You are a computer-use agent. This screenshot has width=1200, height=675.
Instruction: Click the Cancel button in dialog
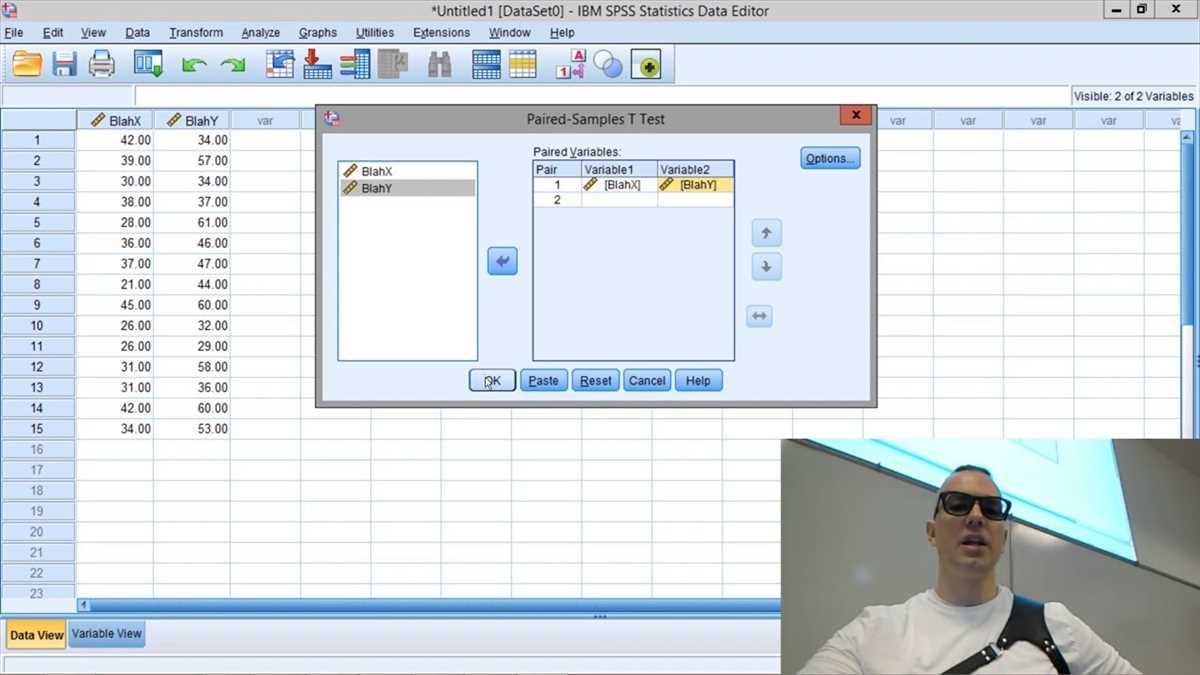647,380
